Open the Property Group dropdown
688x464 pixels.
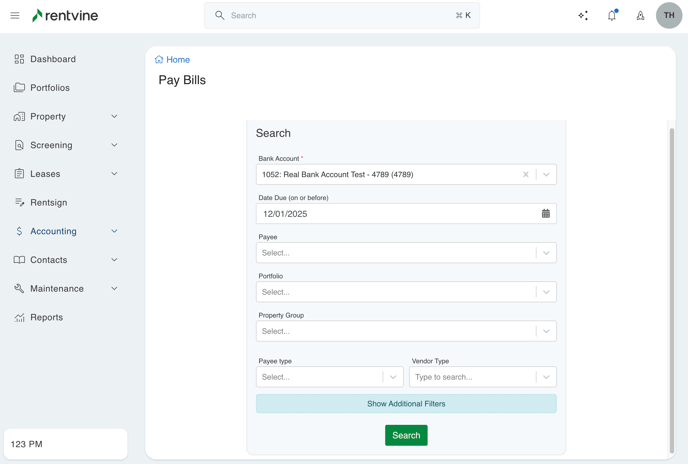tap(405, 331)
